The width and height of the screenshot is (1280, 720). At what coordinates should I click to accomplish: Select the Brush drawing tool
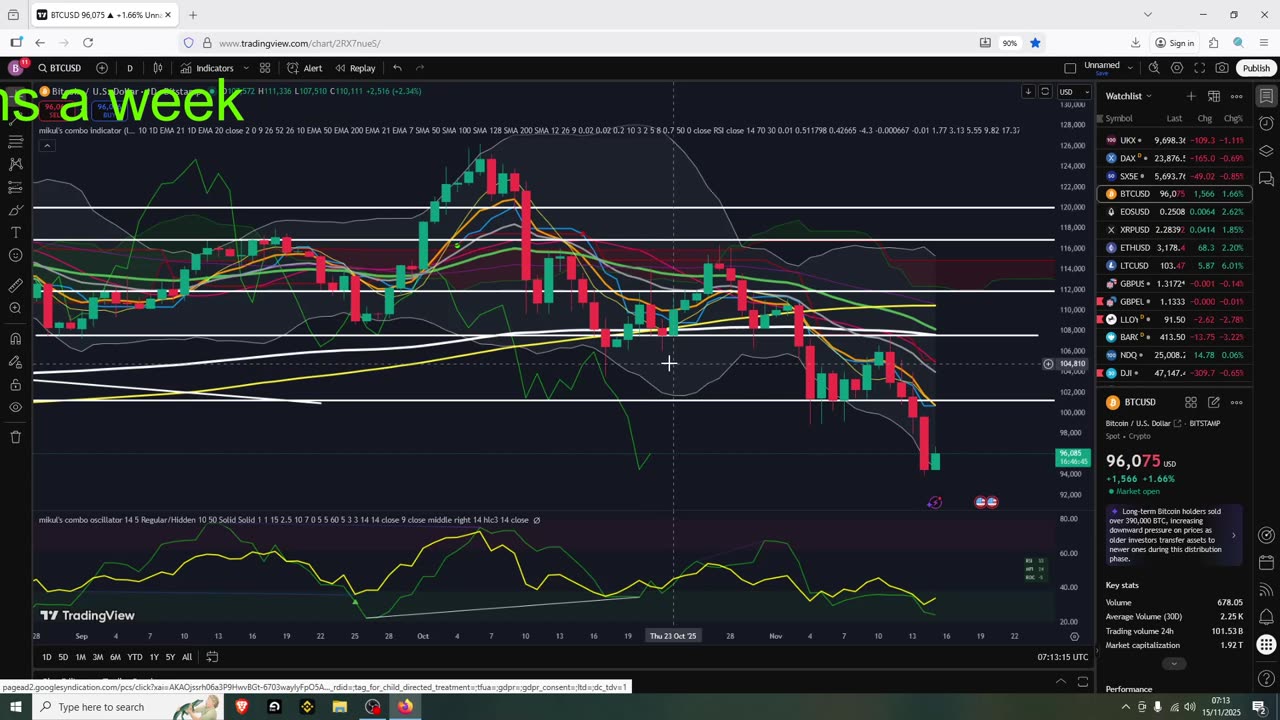(x=15, y=210)
